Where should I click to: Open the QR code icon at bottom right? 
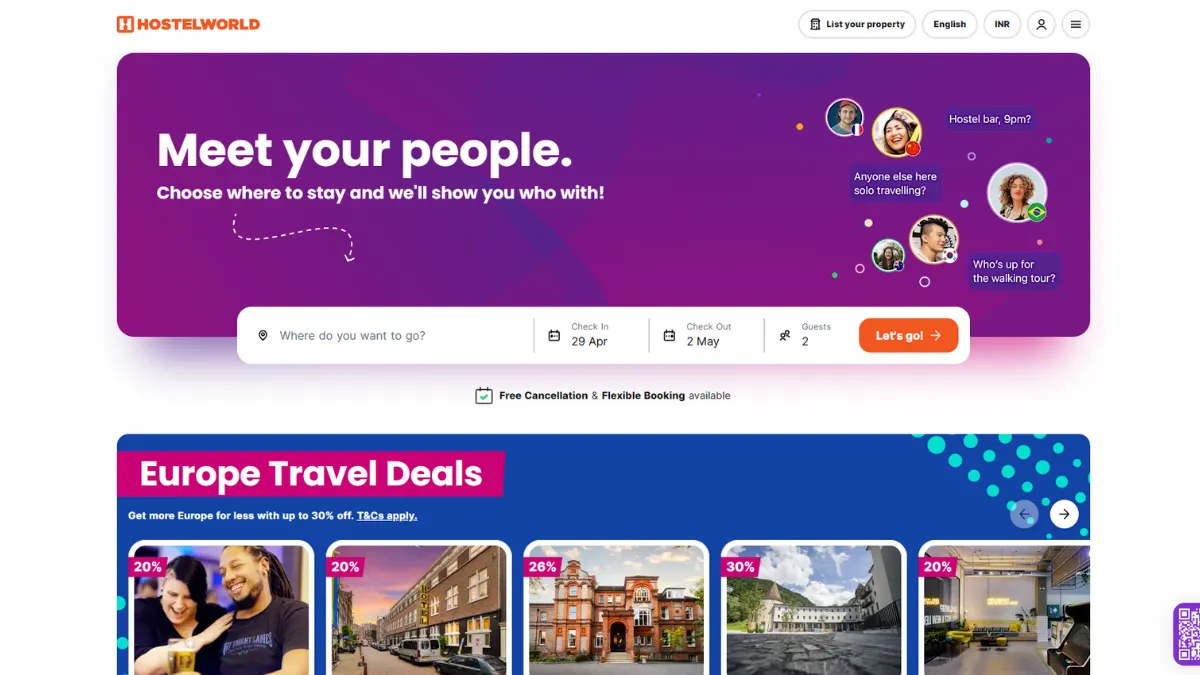[1187, 634]
